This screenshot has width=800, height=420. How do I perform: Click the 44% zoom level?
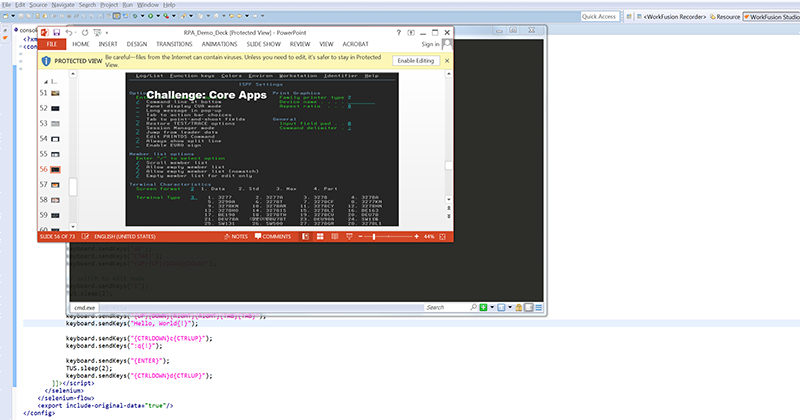click(x=429, y=236)
